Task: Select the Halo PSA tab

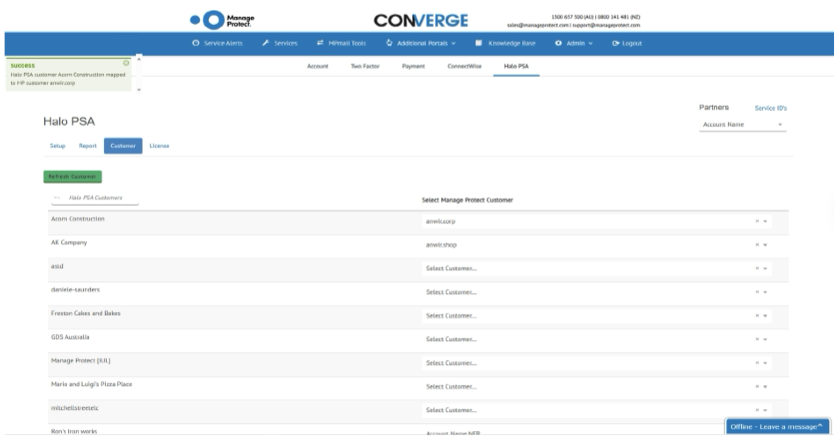Action: pos(516,66)
